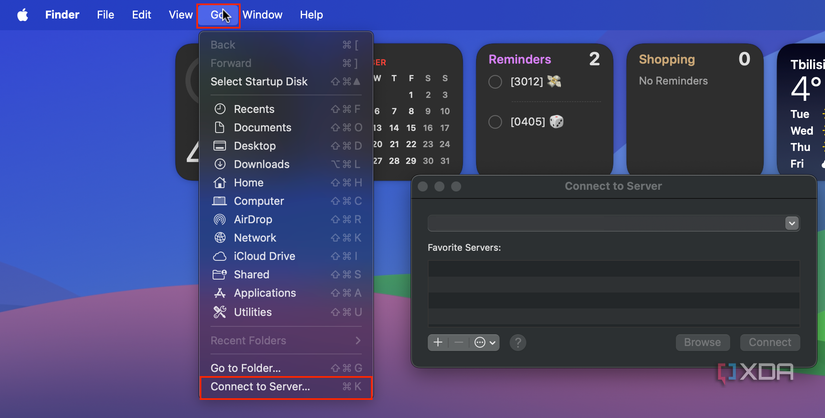Image resolution: width=825 pixels, height=418 pixels.
Task: Add server to favorites with plus button
Action: [438, 342]
